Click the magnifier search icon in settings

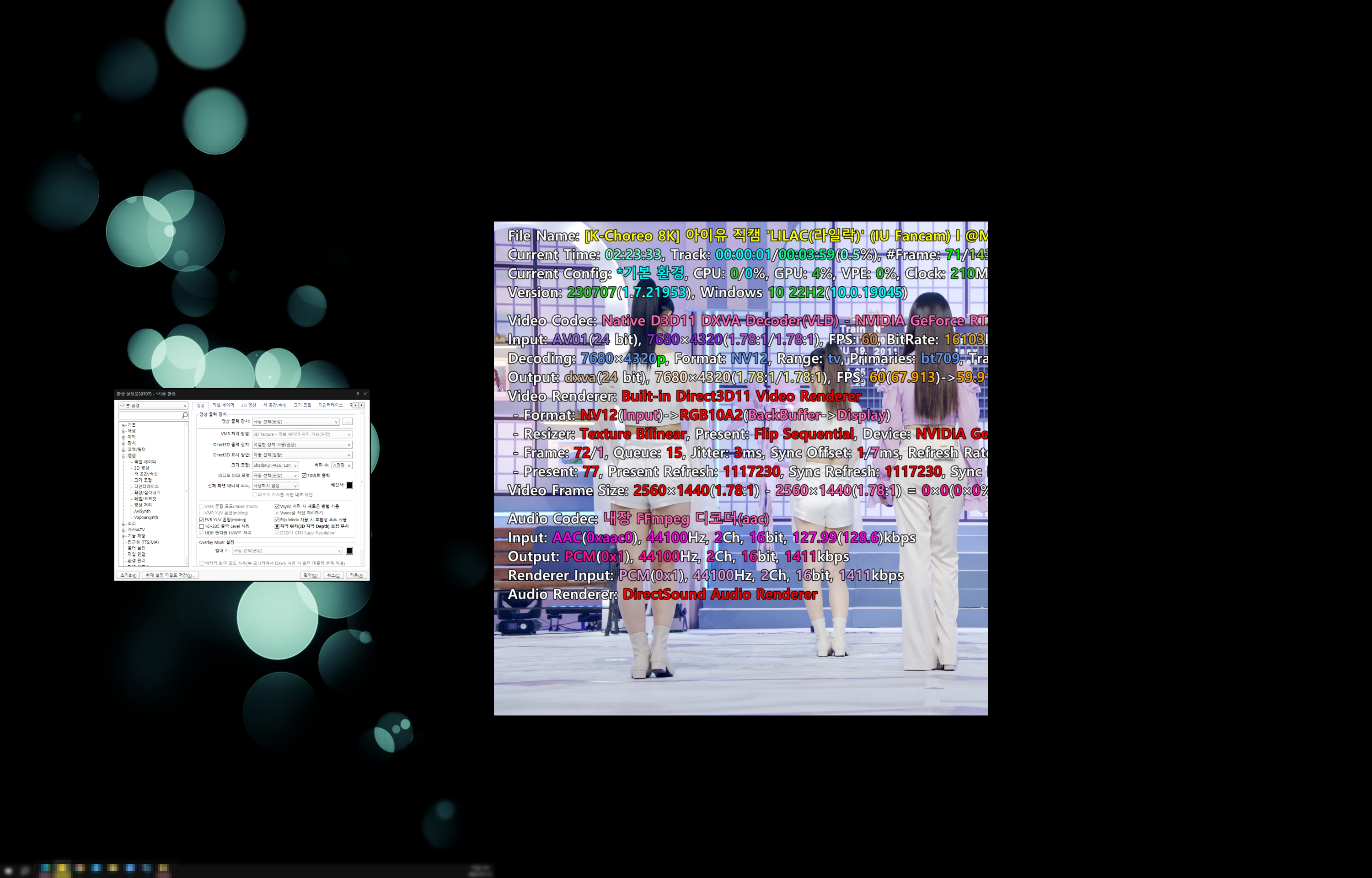click(x=184, y=416)
